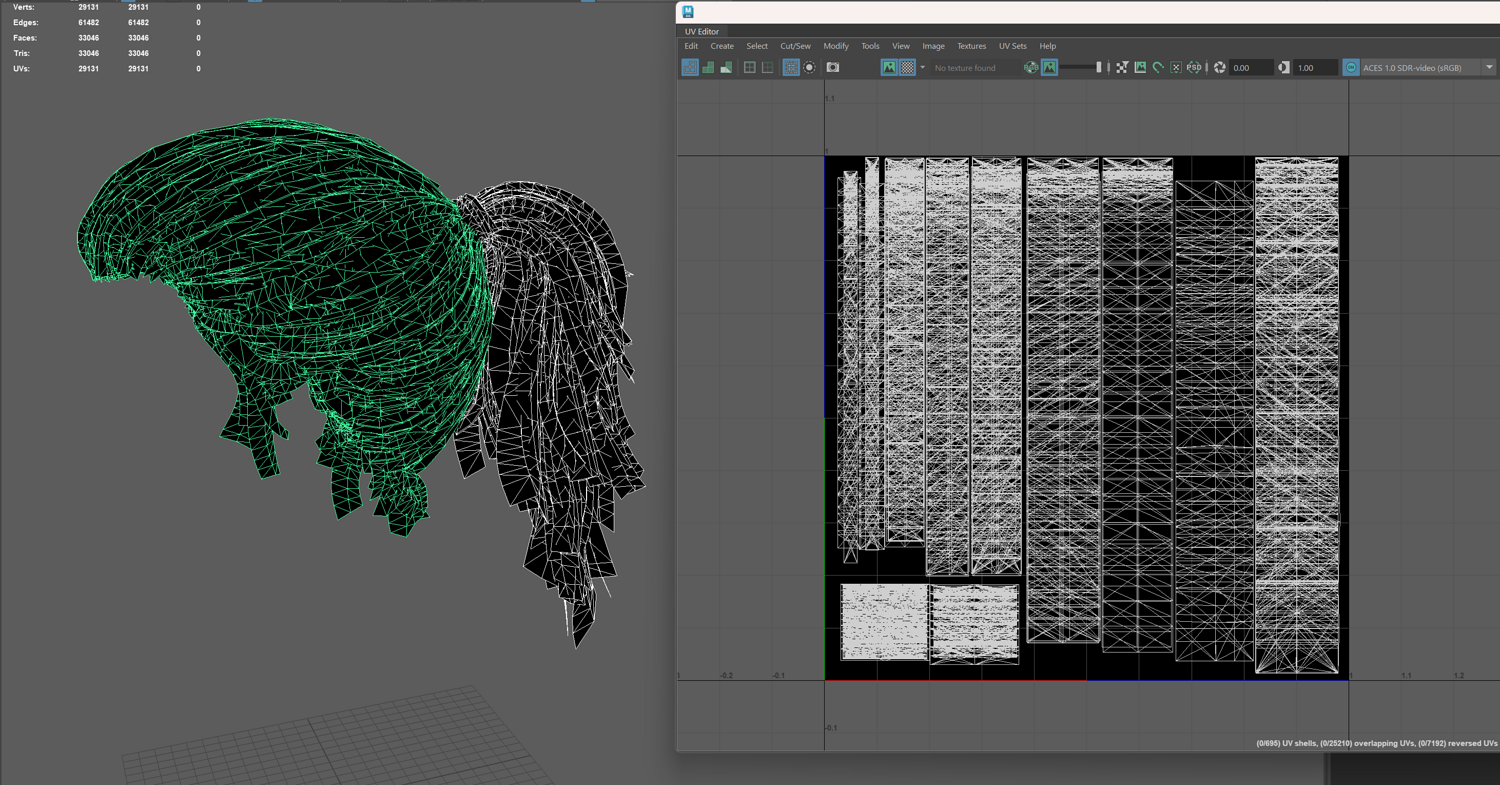Open the Edit menu in UV Editor
1500x785 pixels.
[691, 46]
